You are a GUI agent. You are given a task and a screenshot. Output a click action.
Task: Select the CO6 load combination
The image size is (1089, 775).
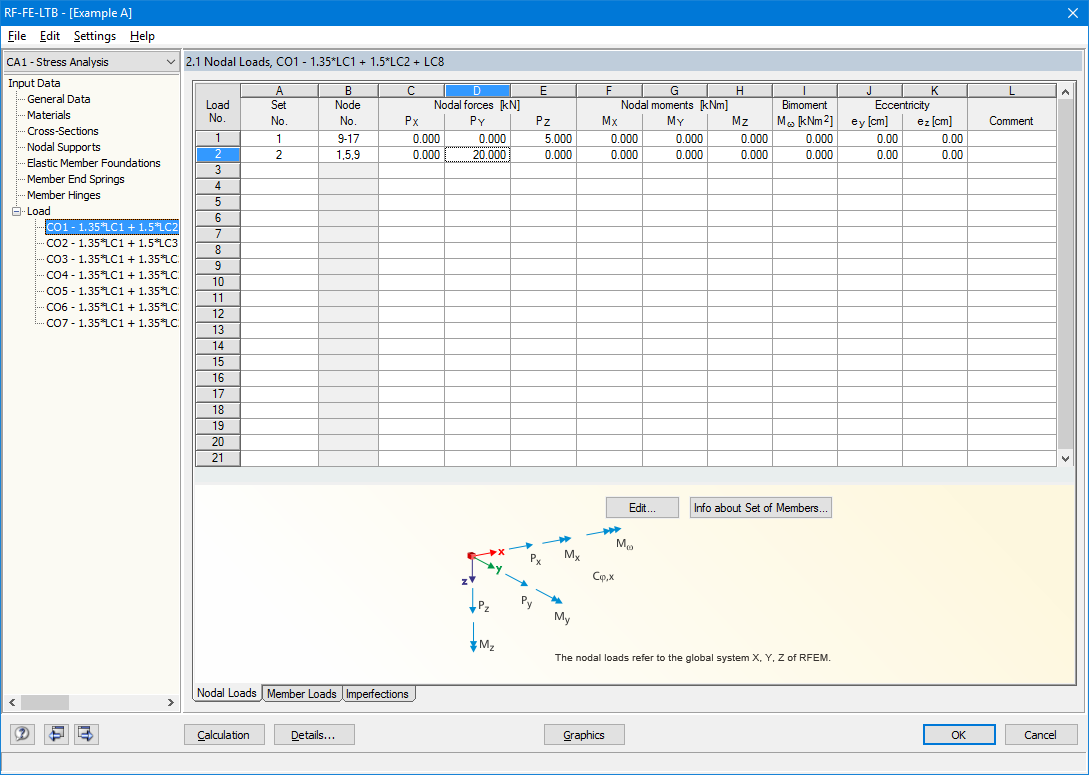112,307
